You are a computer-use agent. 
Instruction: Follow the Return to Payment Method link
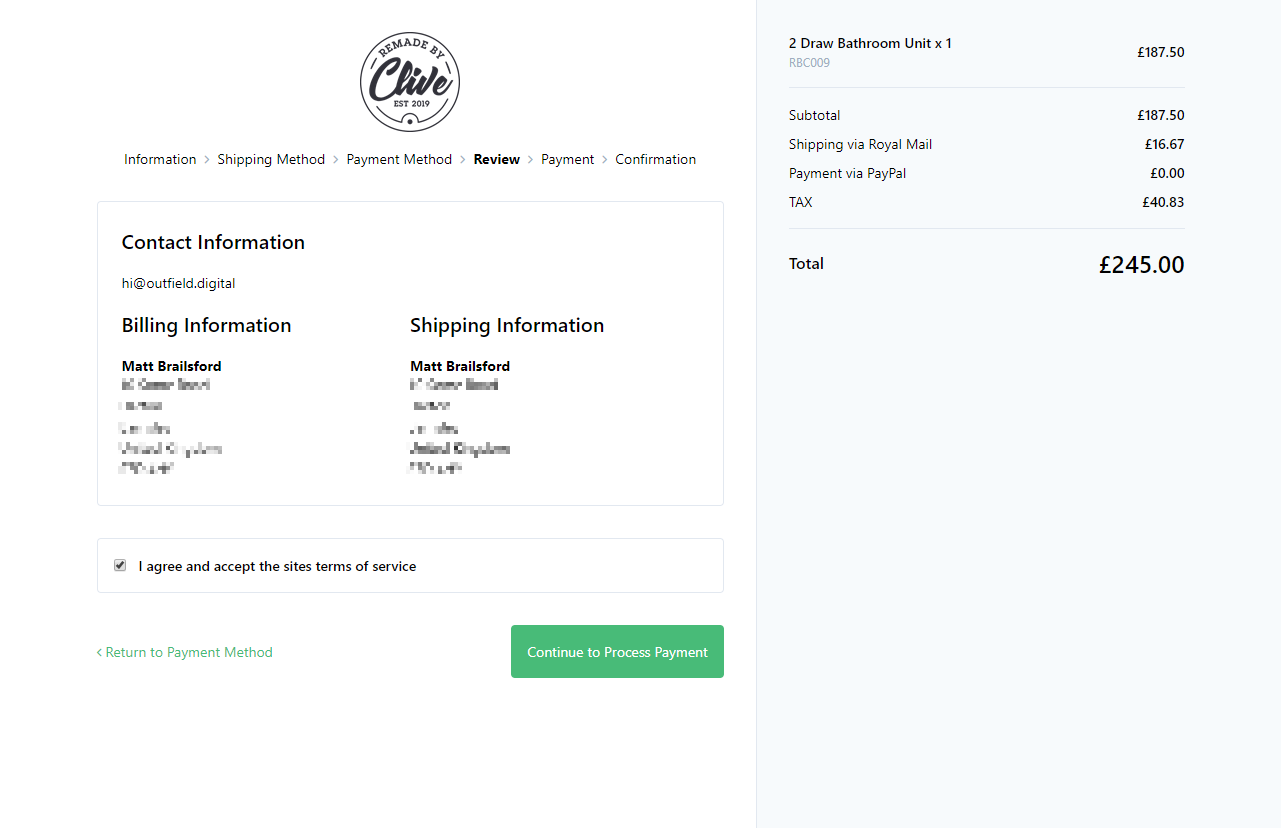[189, 653]
